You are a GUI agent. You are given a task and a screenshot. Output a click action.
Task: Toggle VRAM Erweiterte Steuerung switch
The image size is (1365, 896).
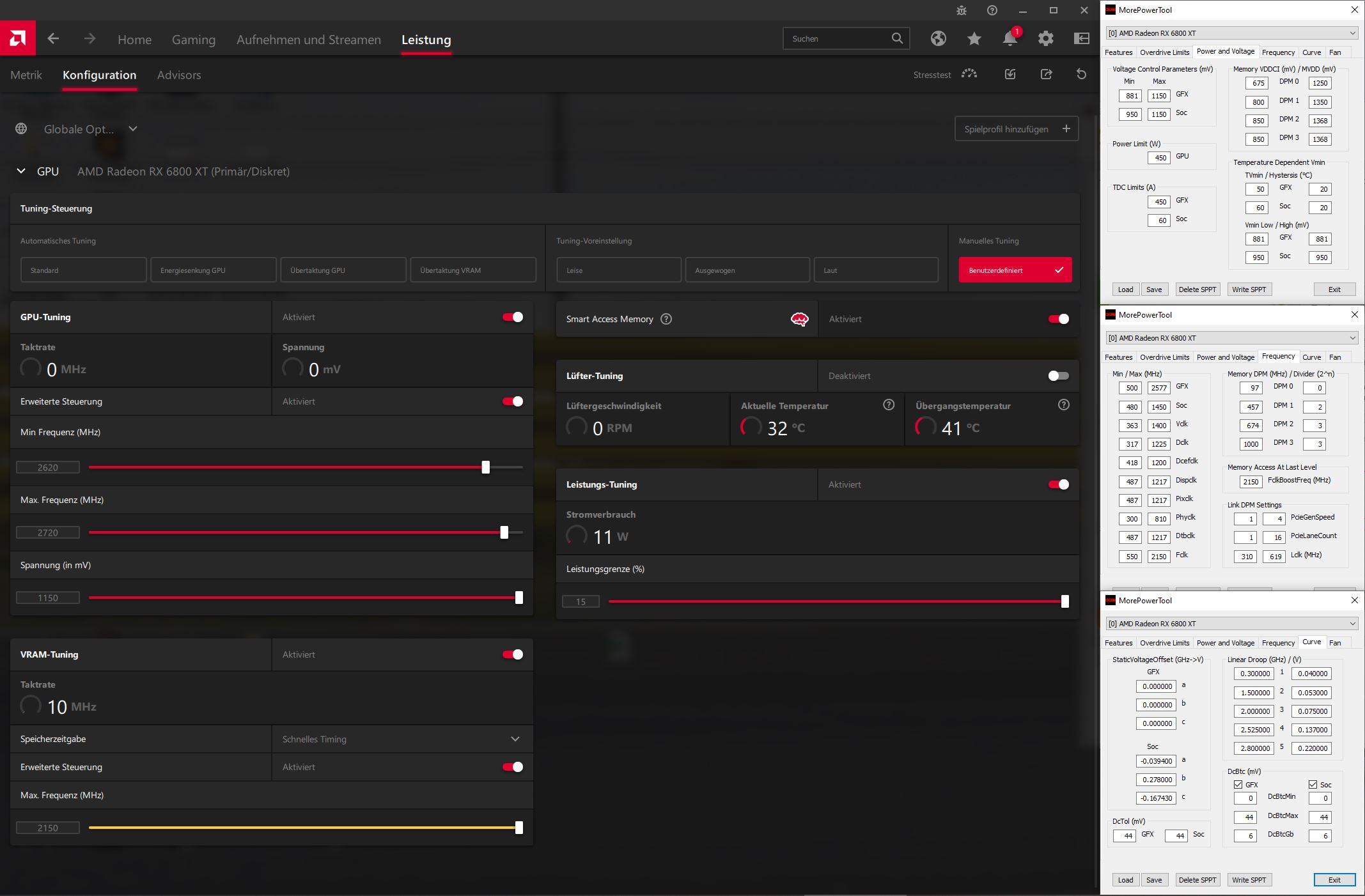click(x=513, y=767)
